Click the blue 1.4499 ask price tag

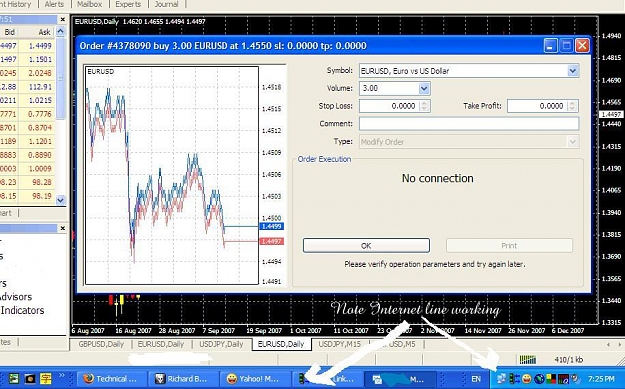click(271, 226)
